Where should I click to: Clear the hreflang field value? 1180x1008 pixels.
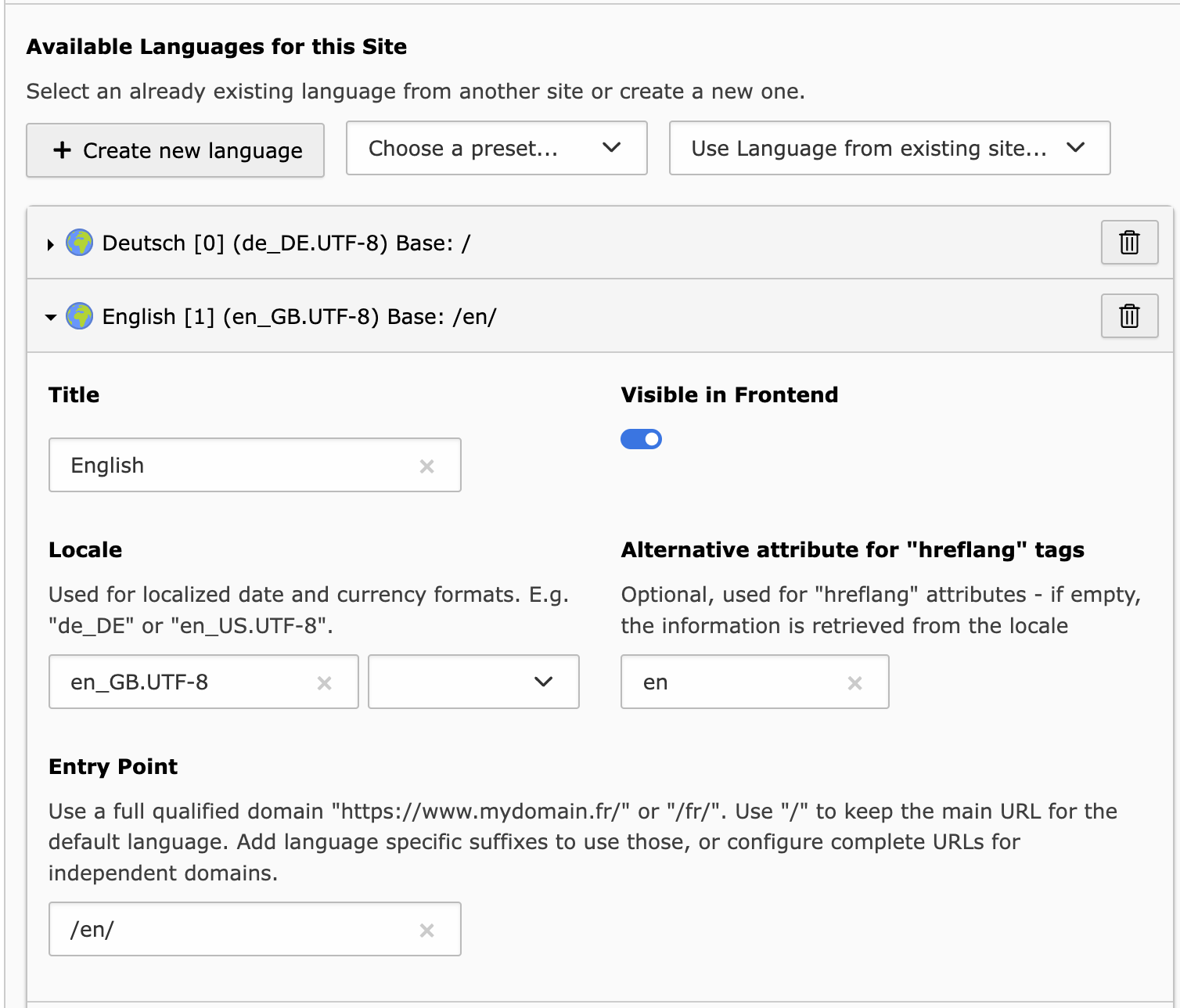click(x=854, y=683)
